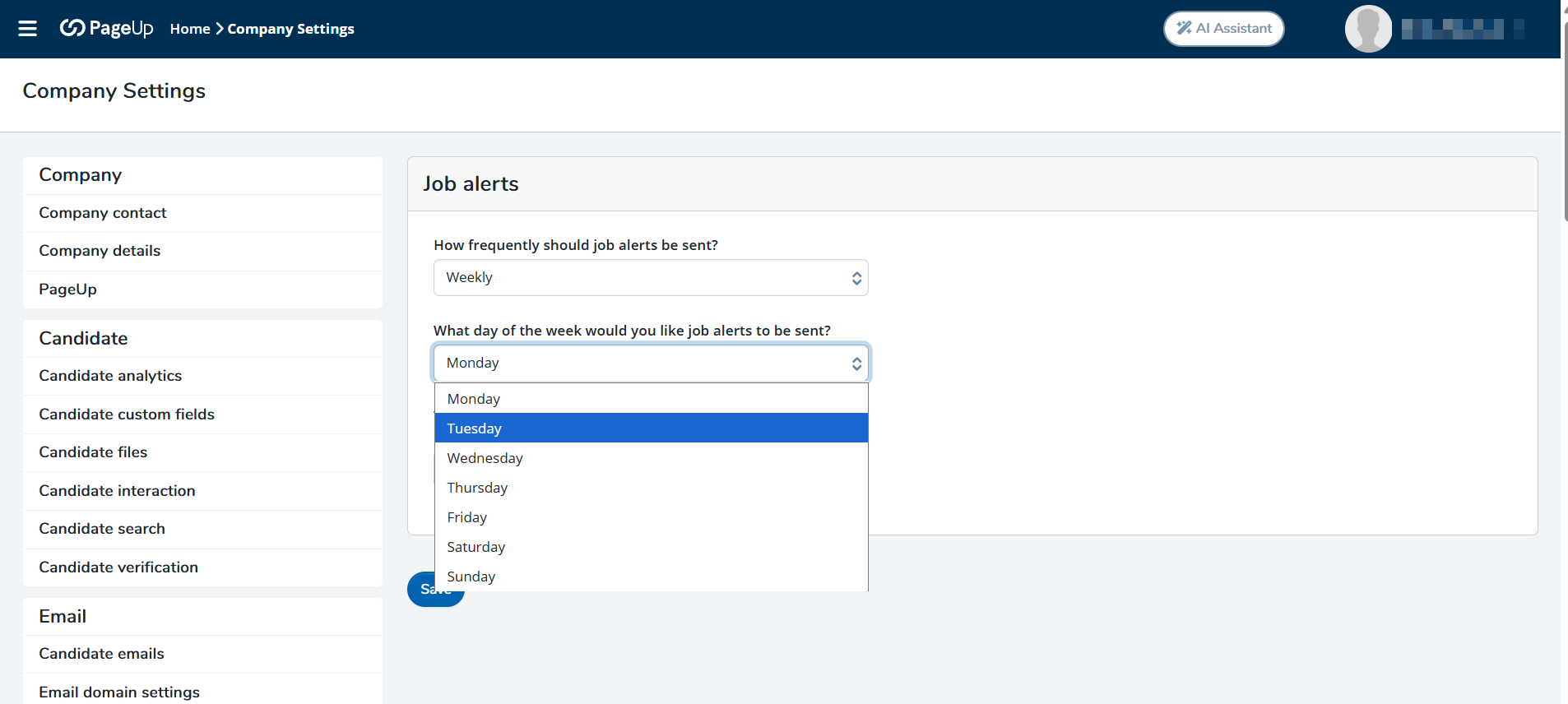1568x704 pixels.
Task: Click the PageUp logo
Action: pyautogui.click(x=106, y=29)
